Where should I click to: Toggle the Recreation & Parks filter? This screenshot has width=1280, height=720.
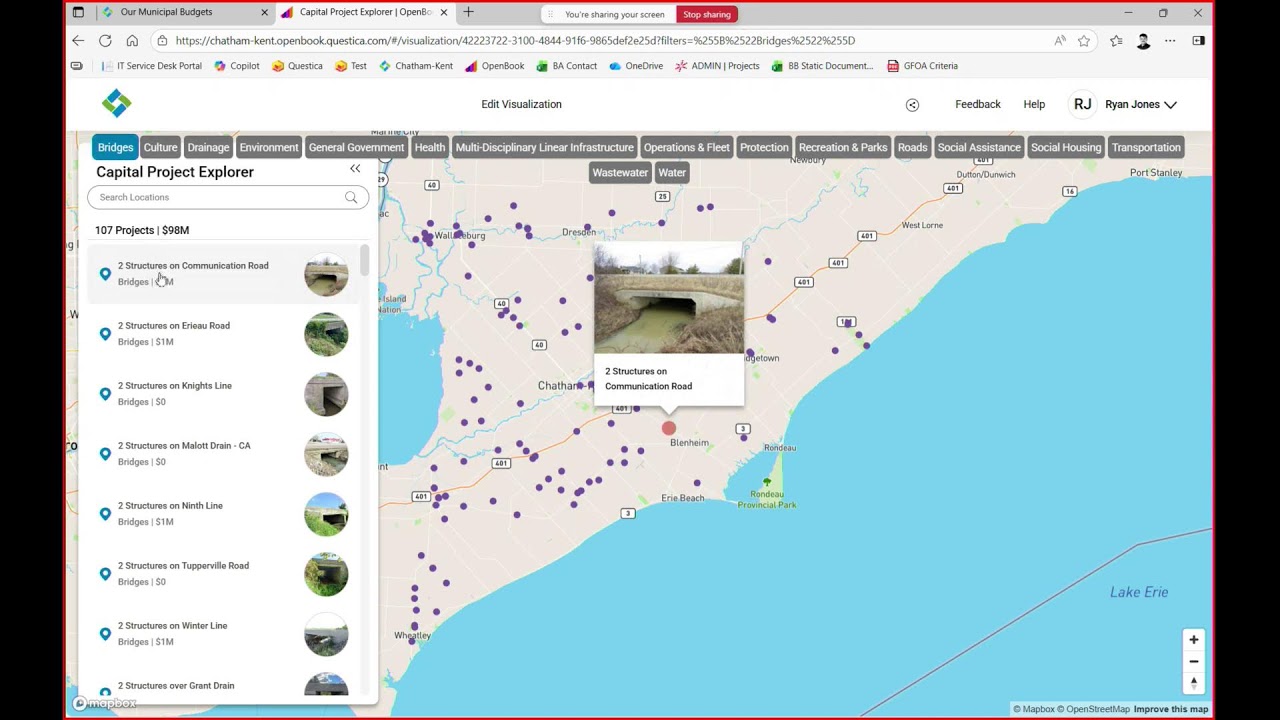point(843,147)
